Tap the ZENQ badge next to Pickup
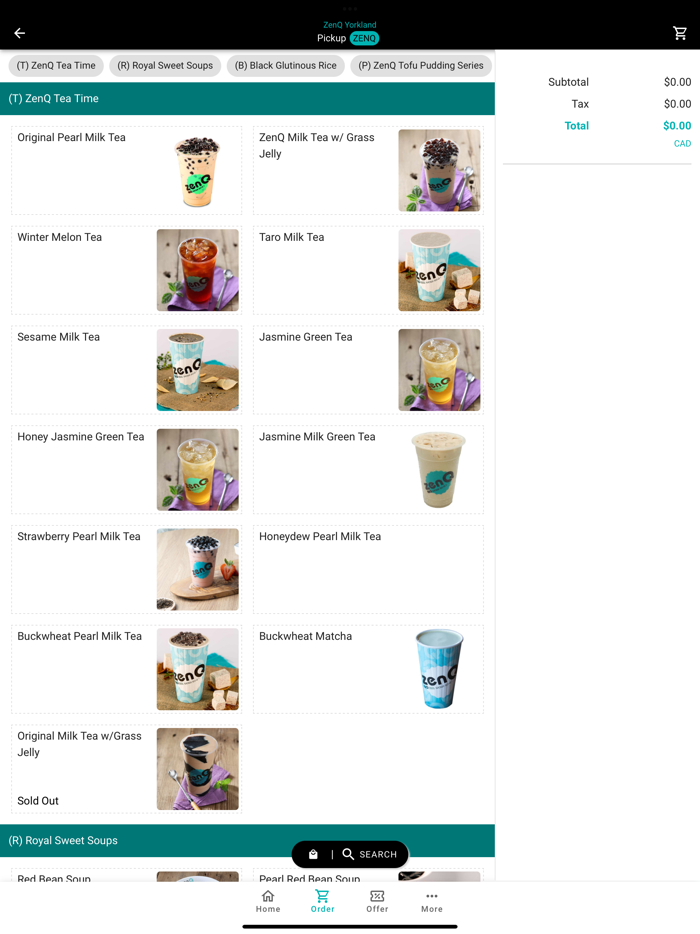Screen dimensions: 700x934 [364, 38]
